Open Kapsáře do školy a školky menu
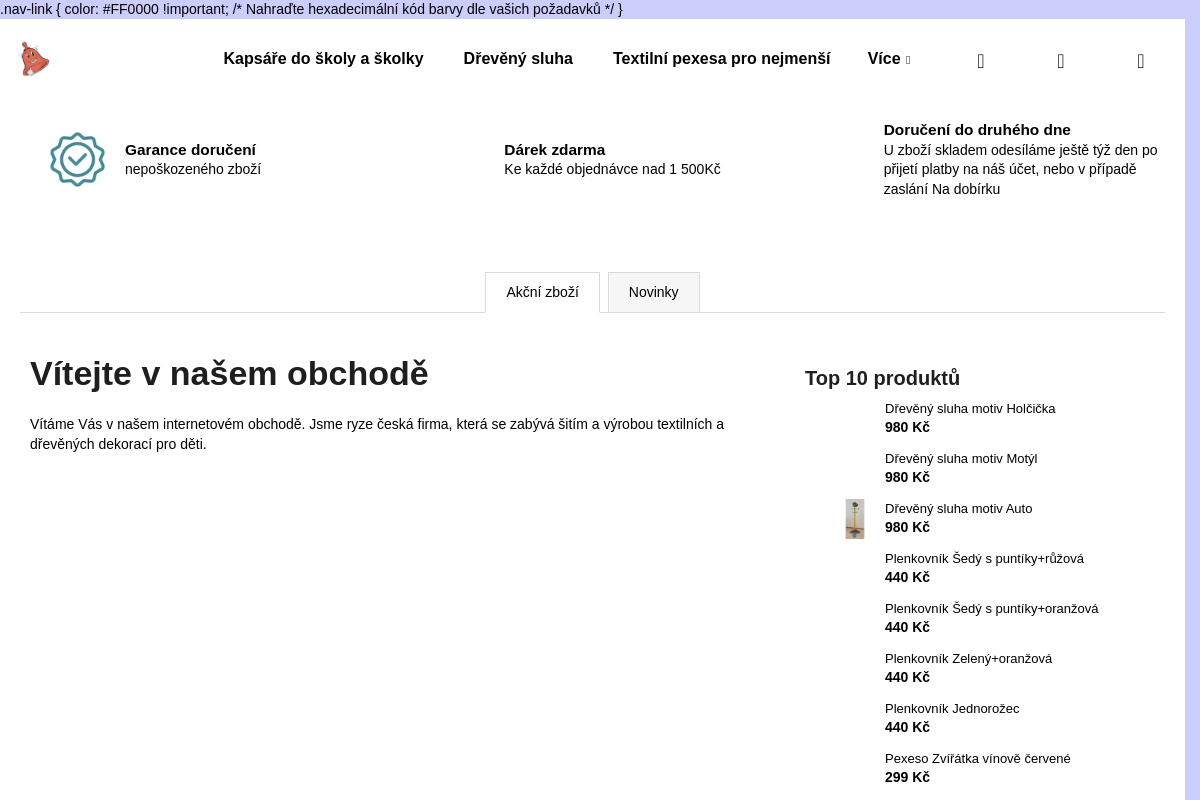 click(323, 59)
